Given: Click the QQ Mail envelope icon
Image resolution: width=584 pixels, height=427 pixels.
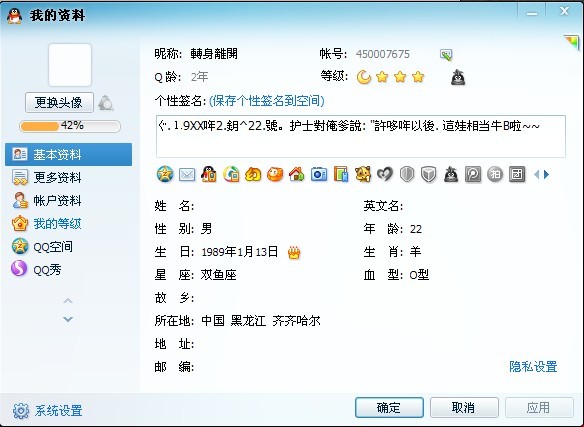Looking at the screenshot, I should coord(187,174).
